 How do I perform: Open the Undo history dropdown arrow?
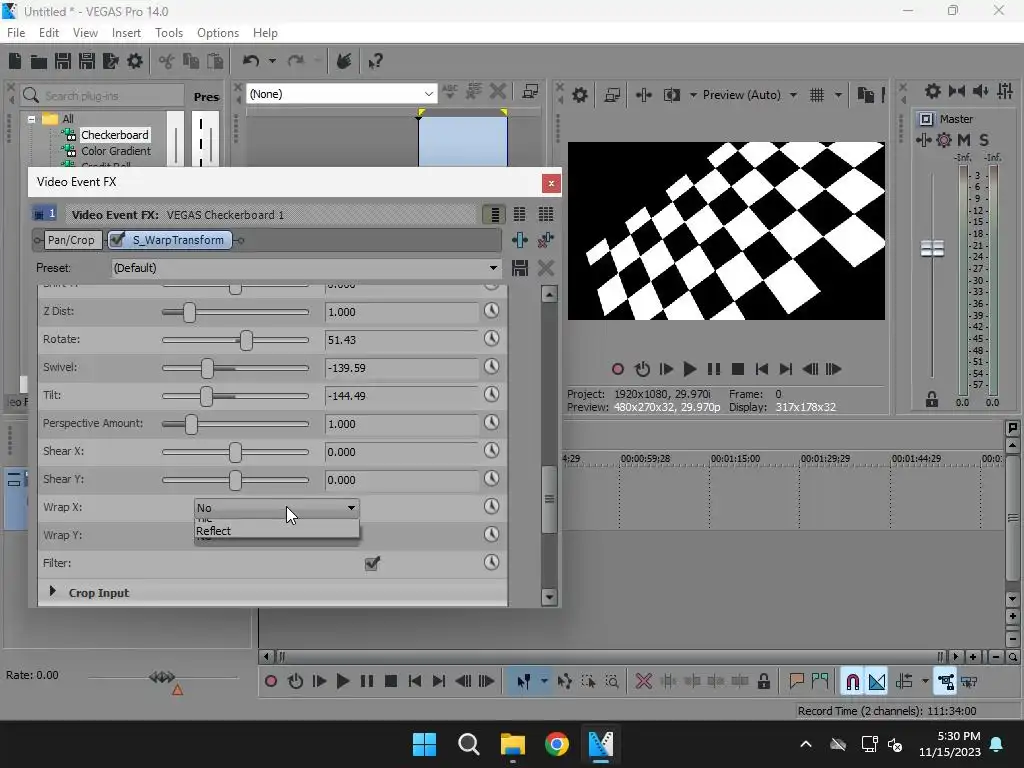pyautogui.click(x=272, y=61)
